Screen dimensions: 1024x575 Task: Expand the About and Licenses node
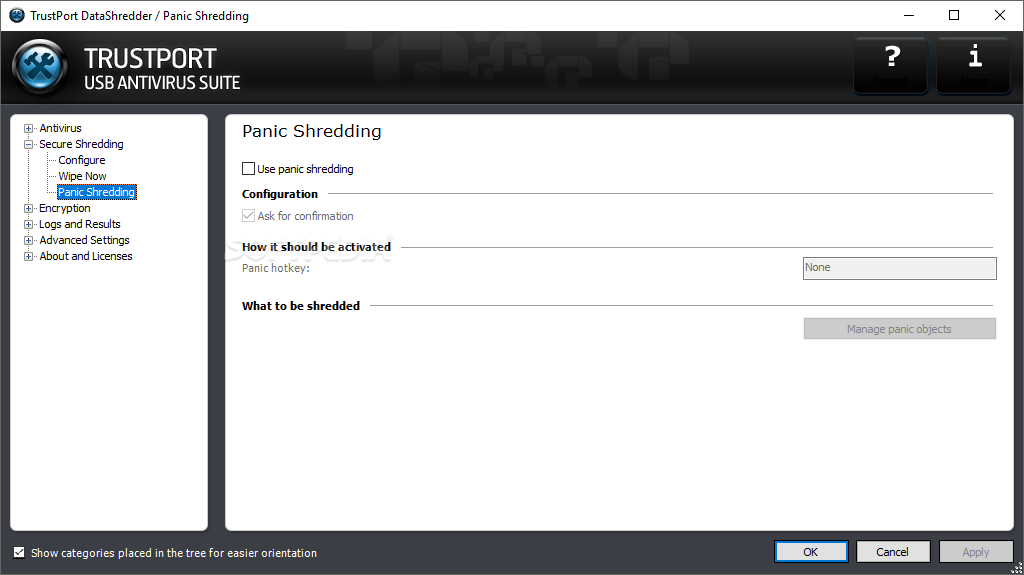(28, 257)
